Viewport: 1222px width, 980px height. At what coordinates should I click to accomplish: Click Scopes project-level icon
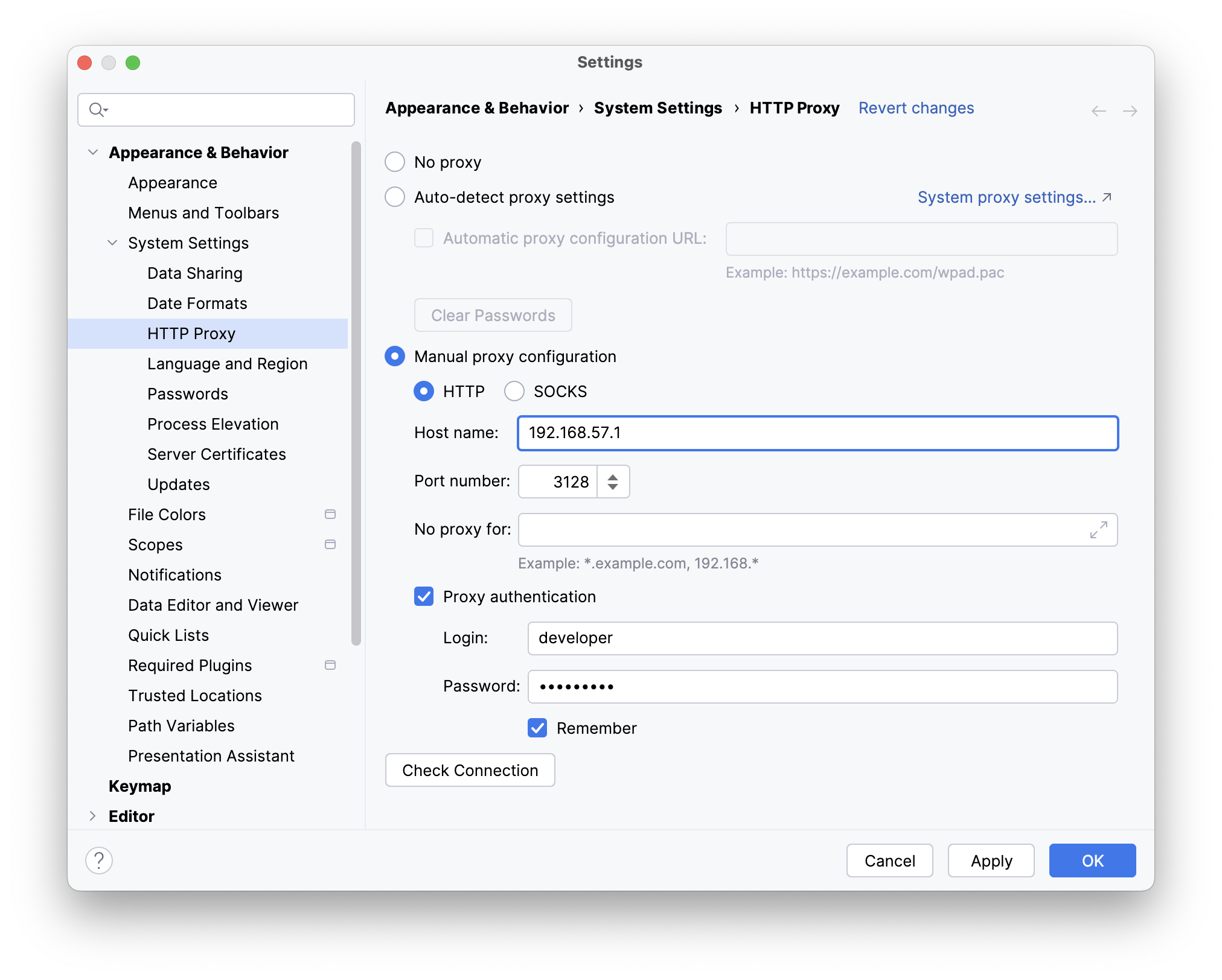point(330,544)
